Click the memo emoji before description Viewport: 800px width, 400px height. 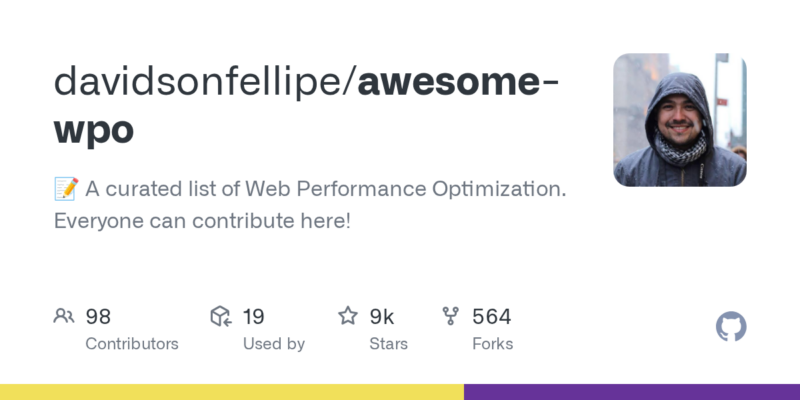click(x=65, y=190)
